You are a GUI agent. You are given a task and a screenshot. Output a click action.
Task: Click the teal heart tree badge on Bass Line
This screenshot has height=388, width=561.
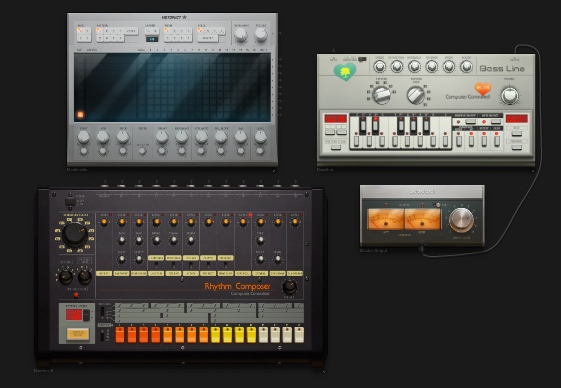[345, 72]
